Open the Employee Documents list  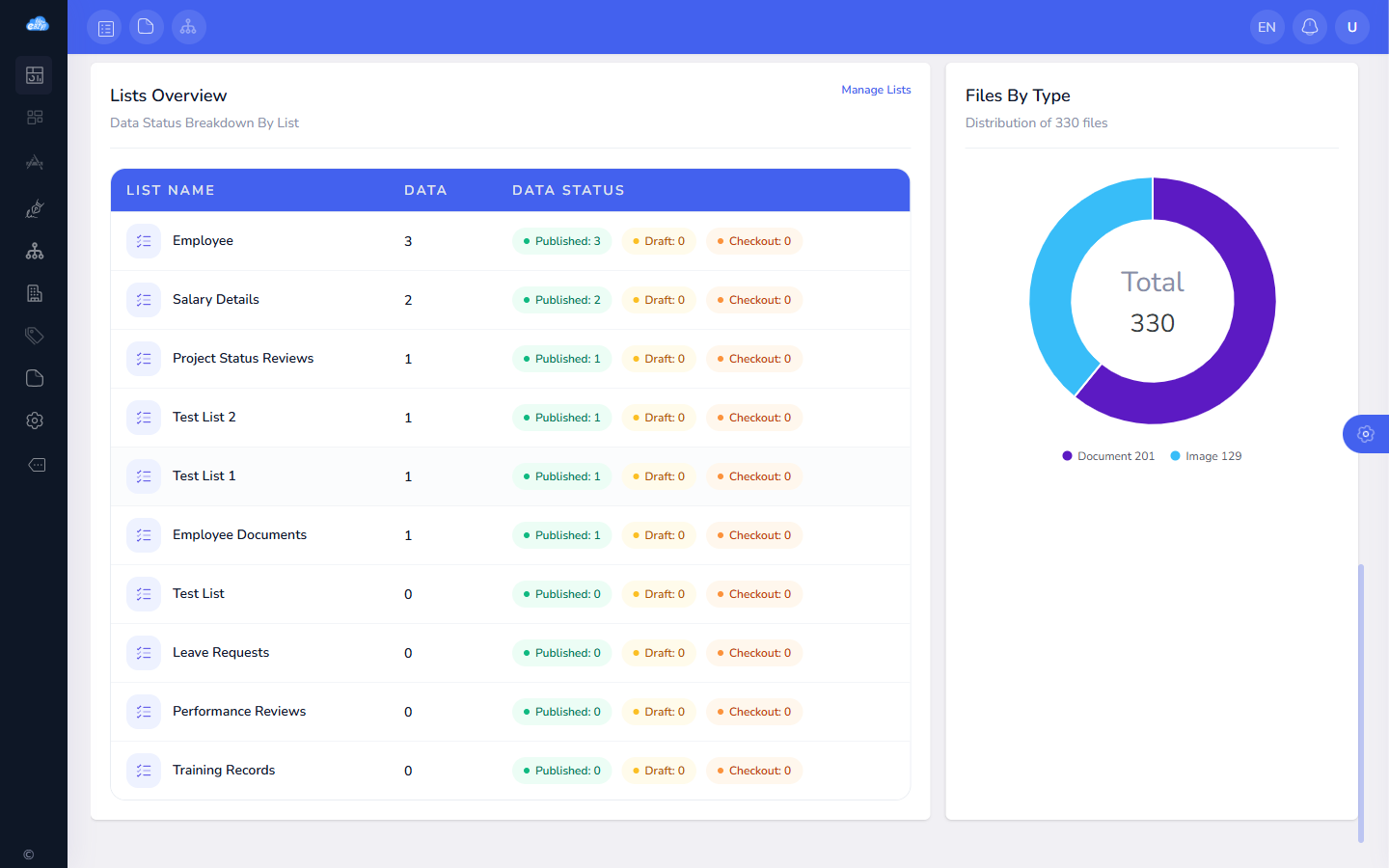coord(239,534)
